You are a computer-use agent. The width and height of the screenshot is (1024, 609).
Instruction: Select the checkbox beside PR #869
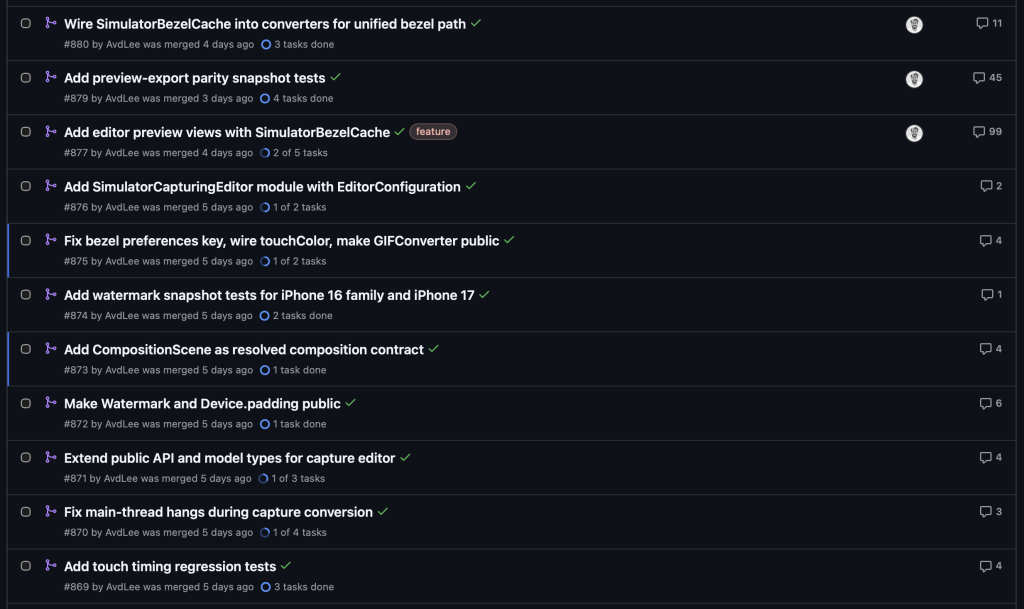pos(27,566)
